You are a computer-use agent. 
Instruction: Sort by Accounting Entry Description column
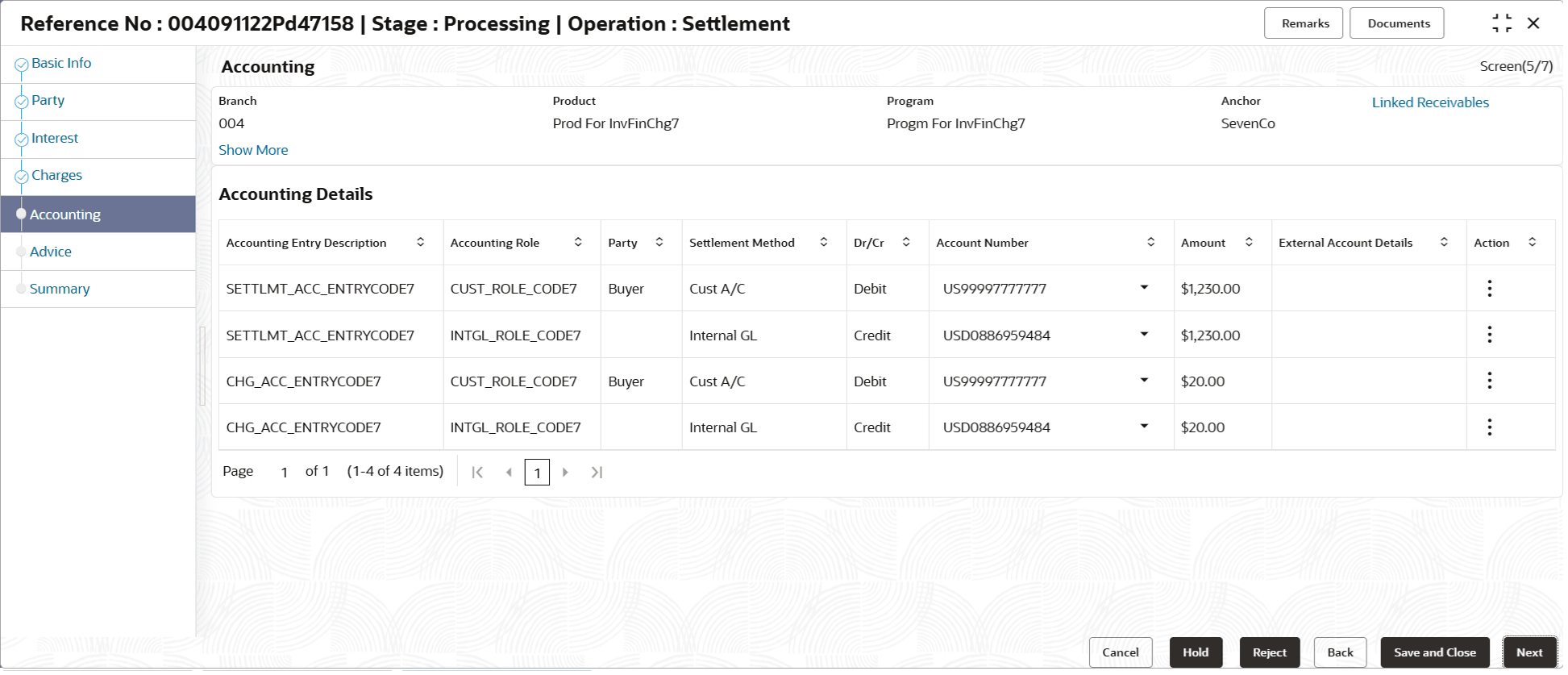422,244
